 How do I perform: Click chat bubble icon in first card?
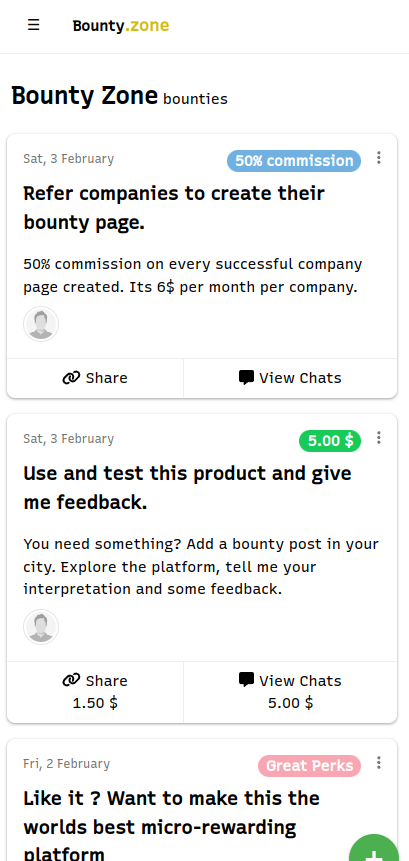point(246,378)
